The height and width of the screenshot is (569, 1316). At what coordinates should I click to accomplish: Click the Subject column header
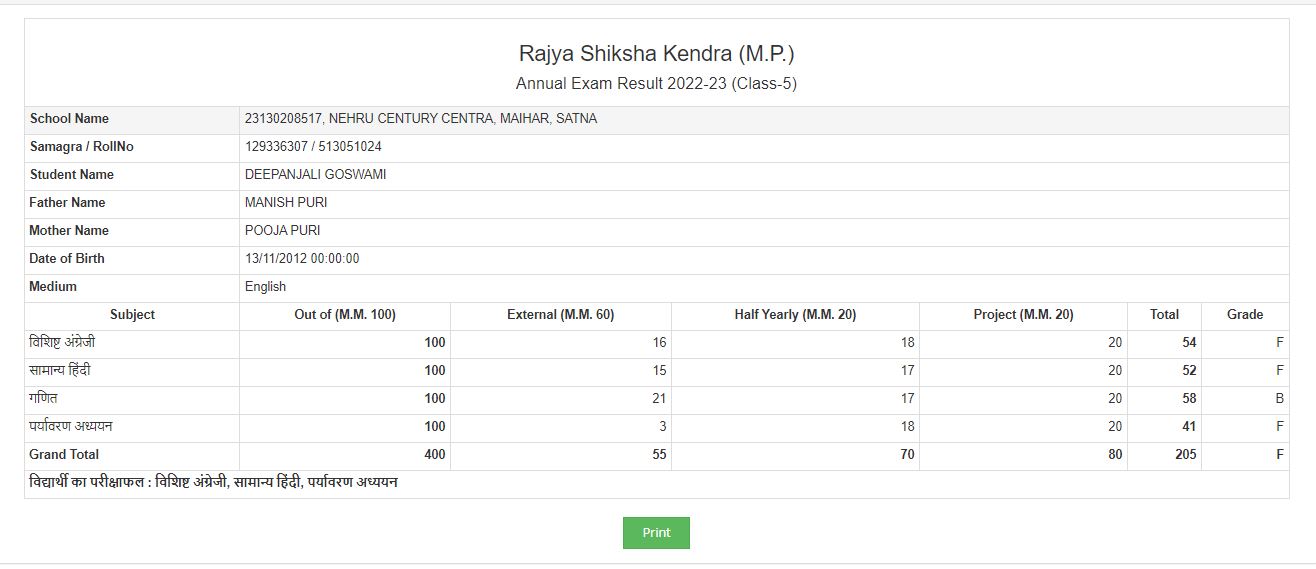coord(132,315)
